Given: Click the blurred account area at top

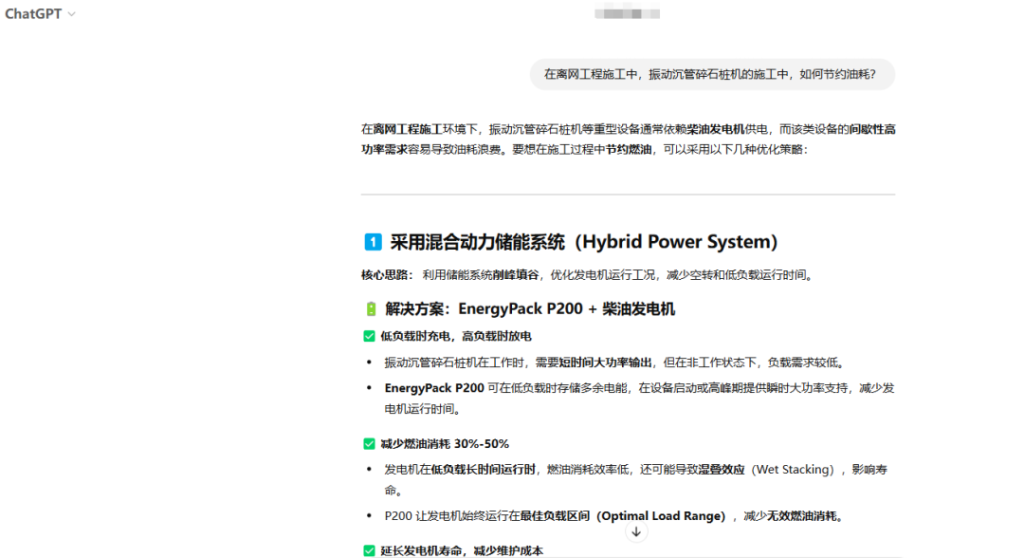Looking at the screenshot, I should point(627,13).
